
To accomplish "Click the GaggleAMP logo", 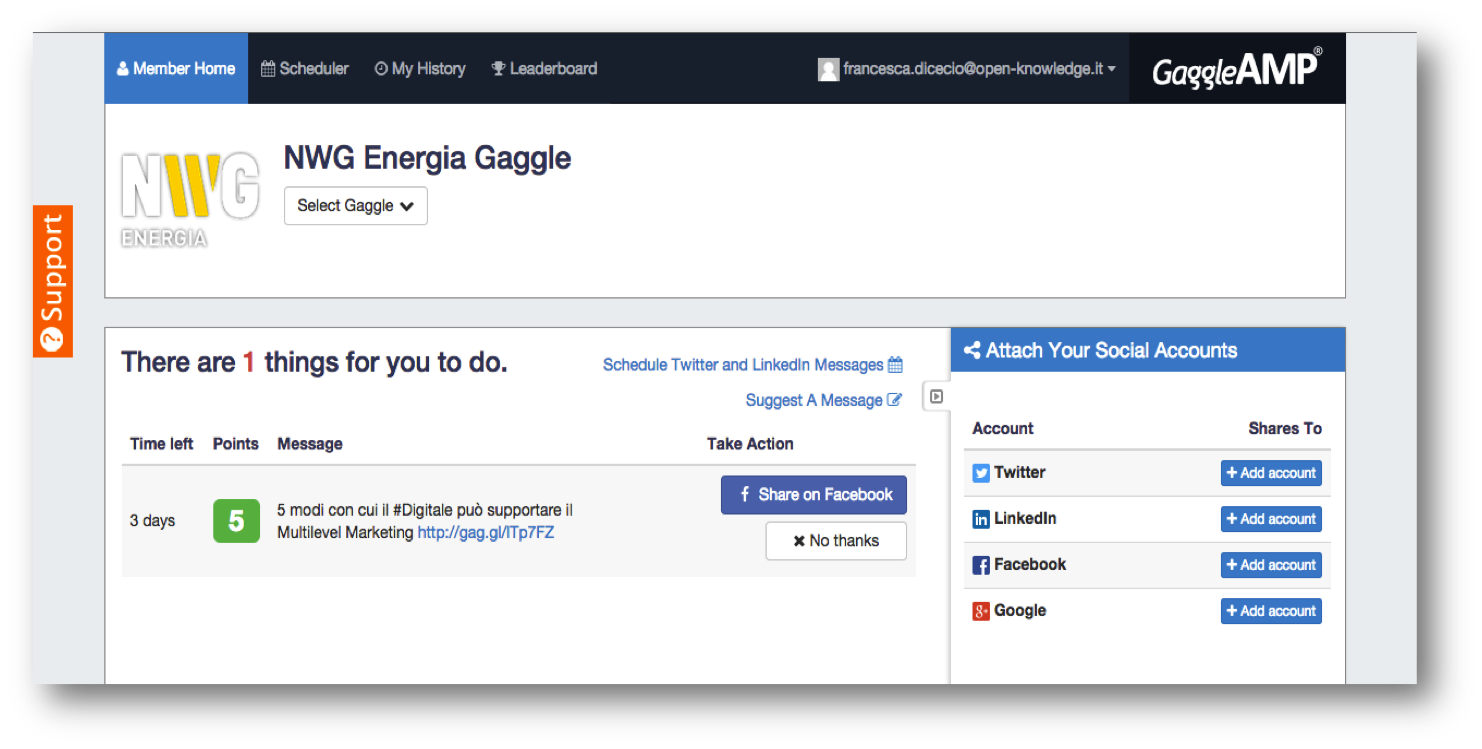I will tap(1236, 69).
